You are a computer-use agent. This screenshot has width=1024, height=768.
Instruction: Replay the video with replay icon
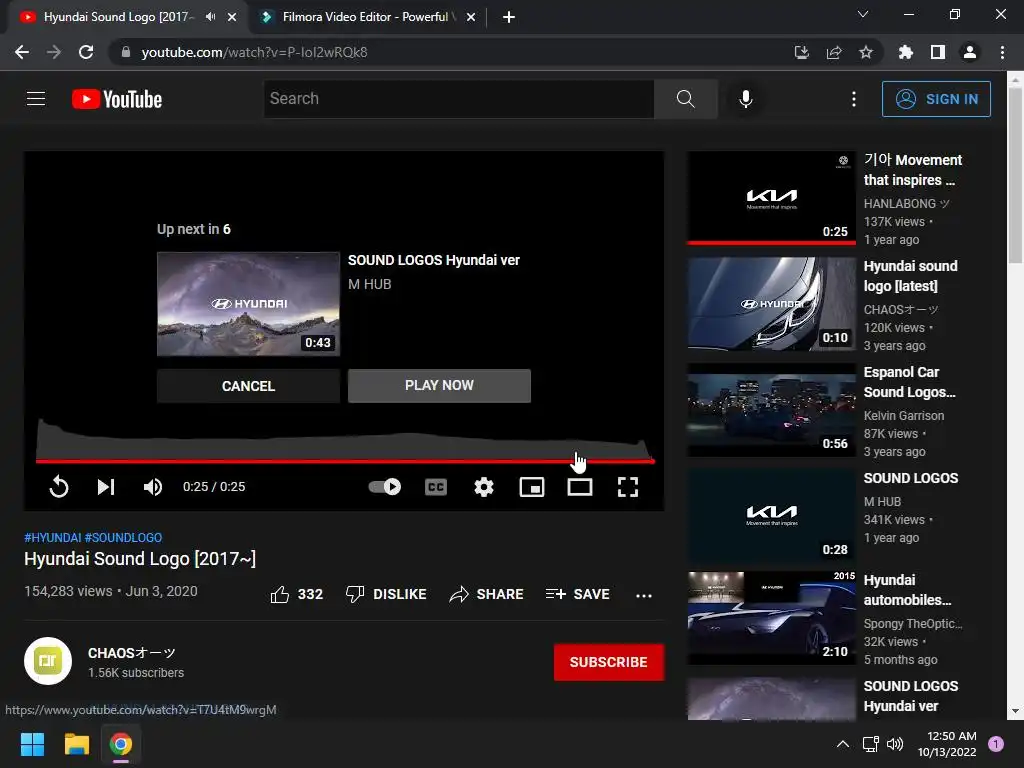[59, 487]
